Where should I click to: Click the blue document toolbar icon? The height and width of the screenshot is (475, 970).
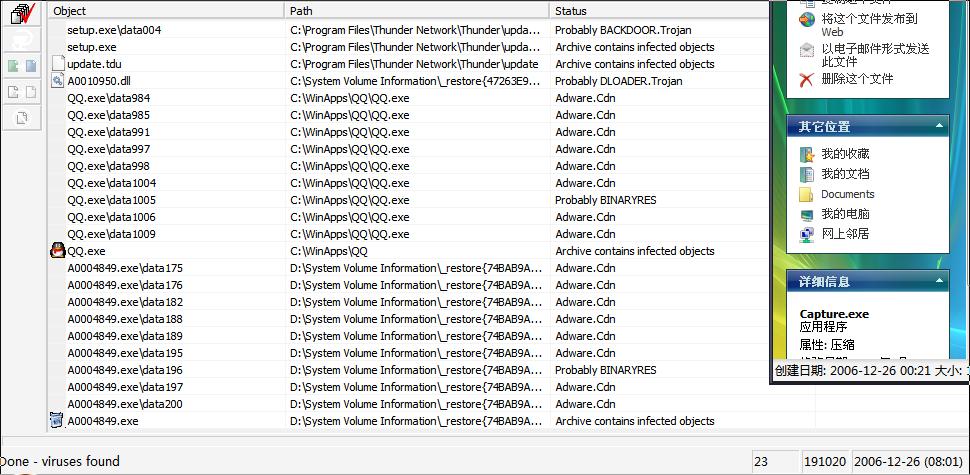[31, 66]
